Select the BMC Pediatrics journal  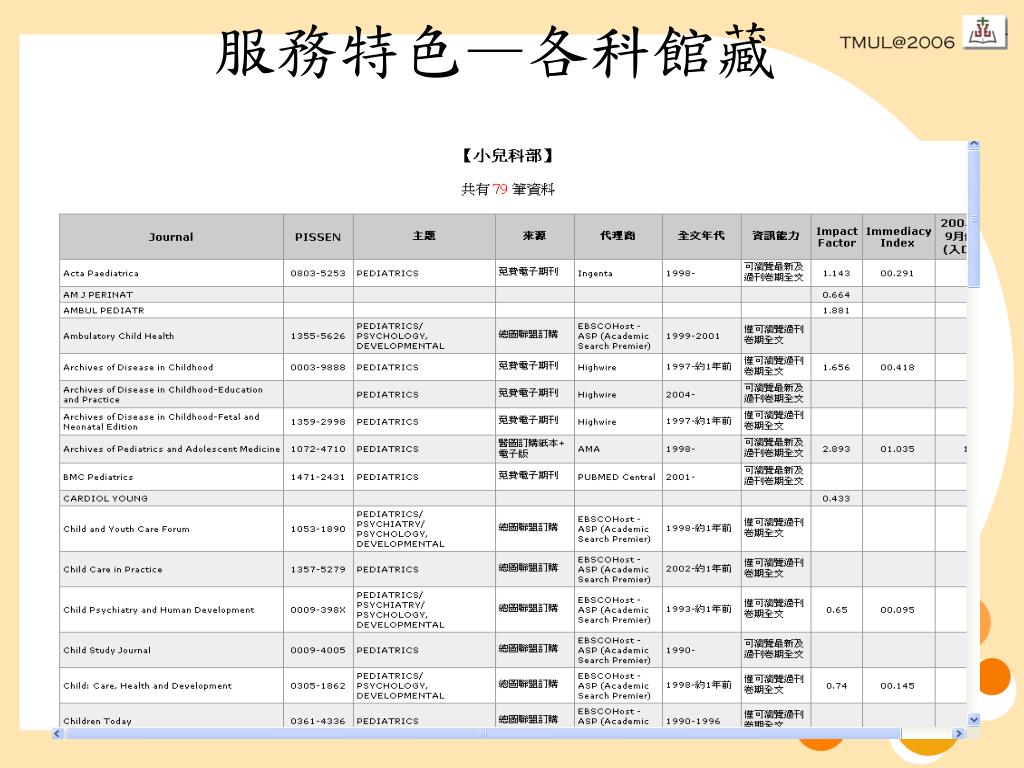[98, 477]
